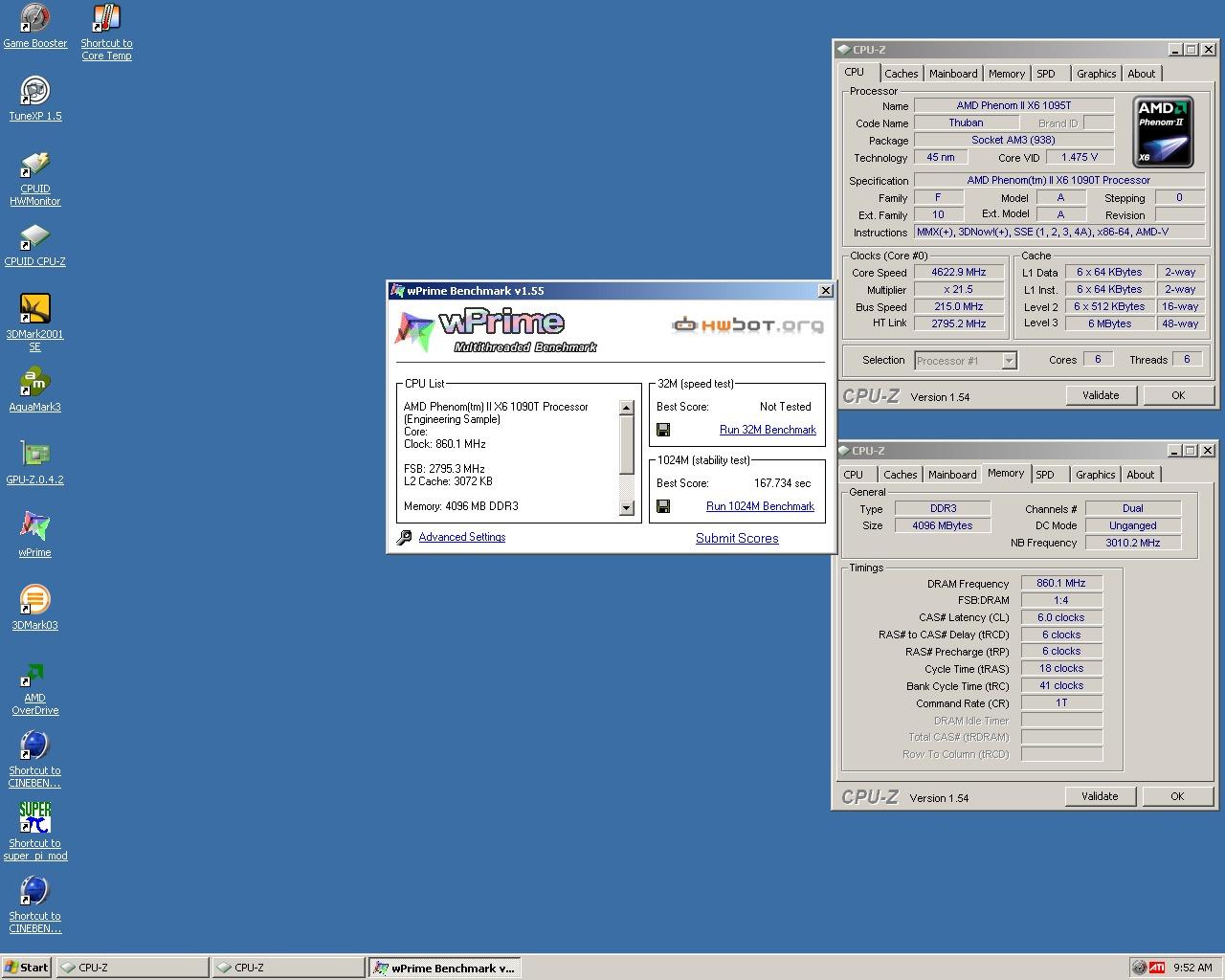Open Game Booster desktop icon
This screenshot has width=1225, height=980.
pos(35,26)
